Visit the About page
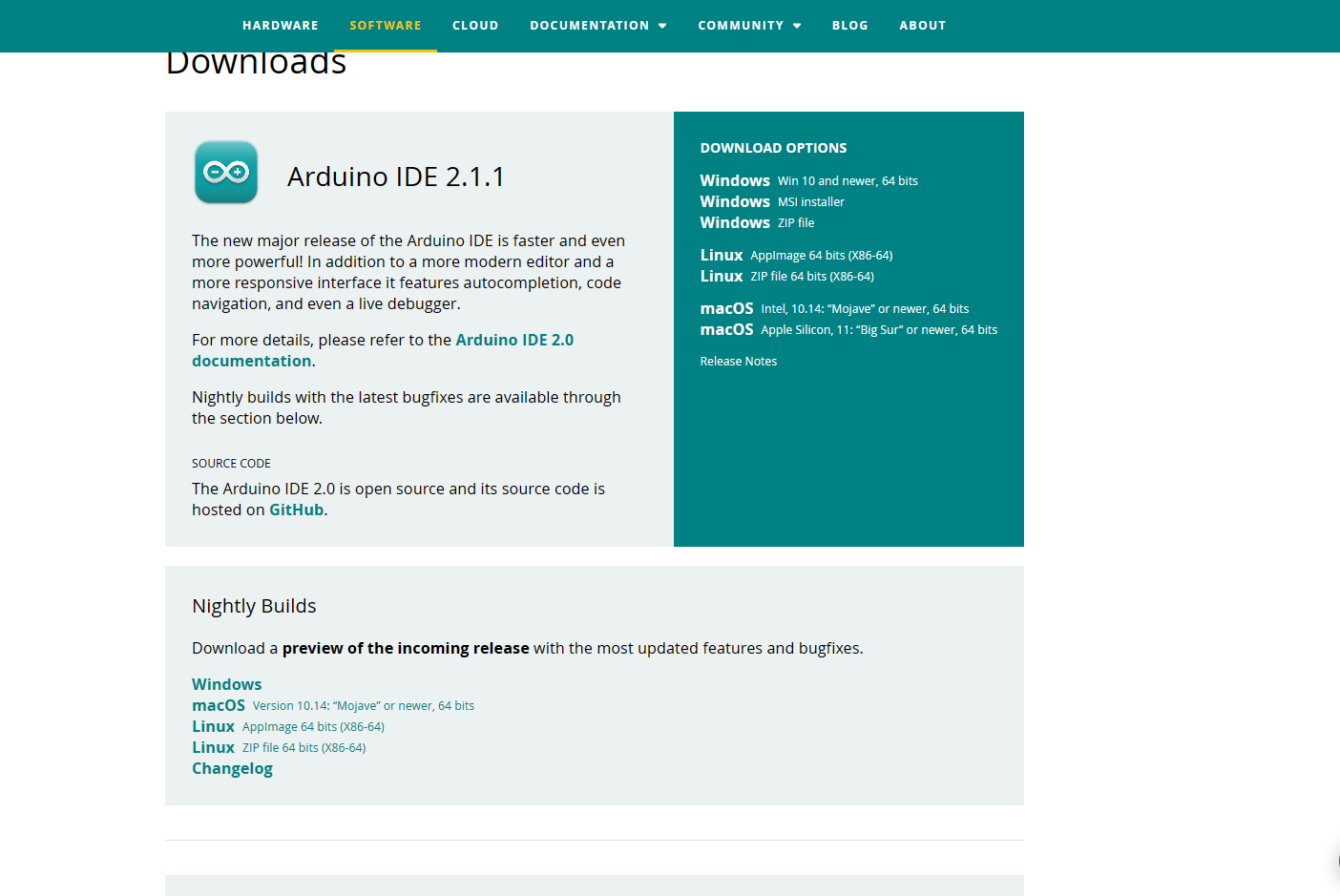Screen dimensions: 1340x896 (922, 26)
